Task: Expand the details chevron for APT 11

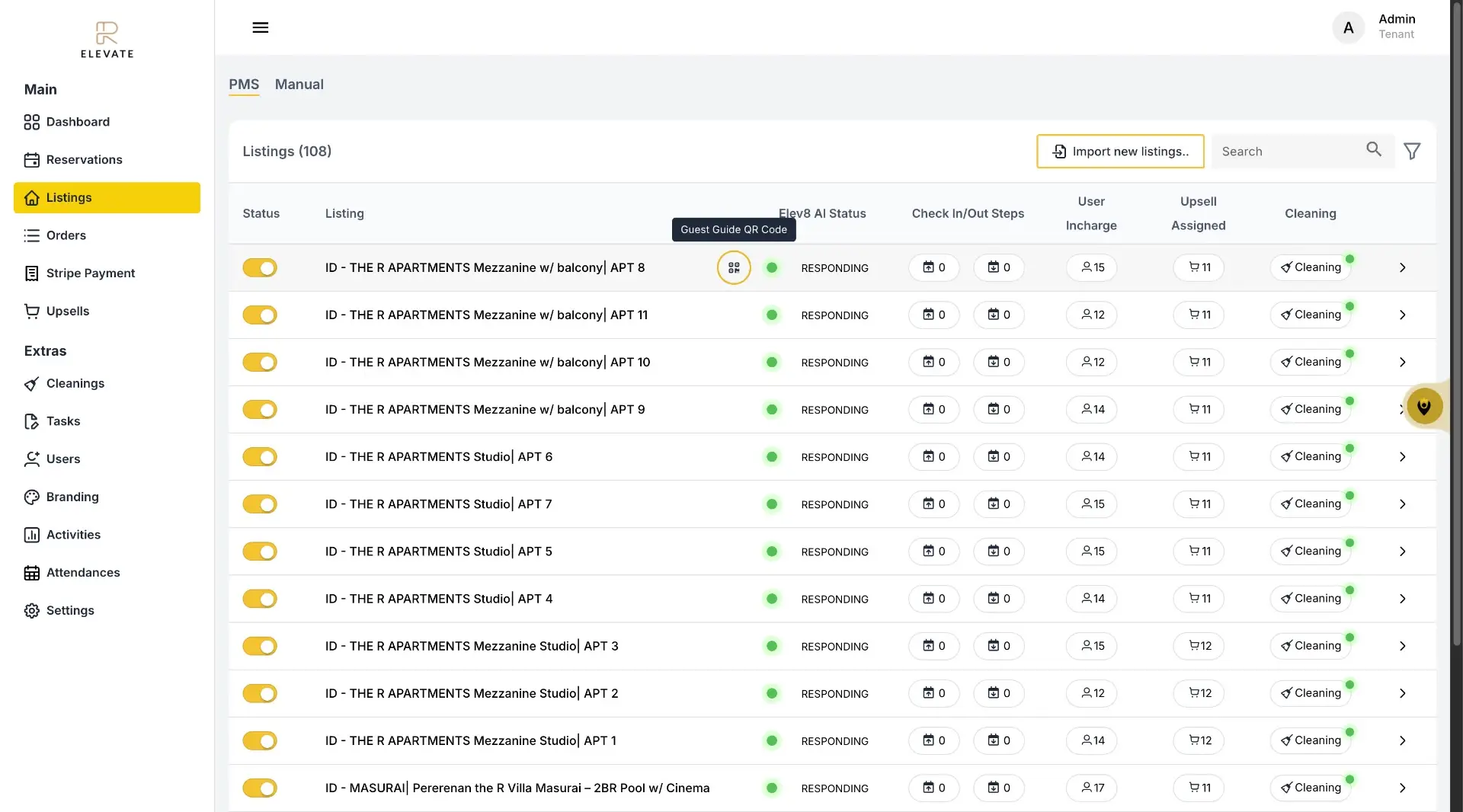Action: pyautogui.click(x=1402, y=315)
